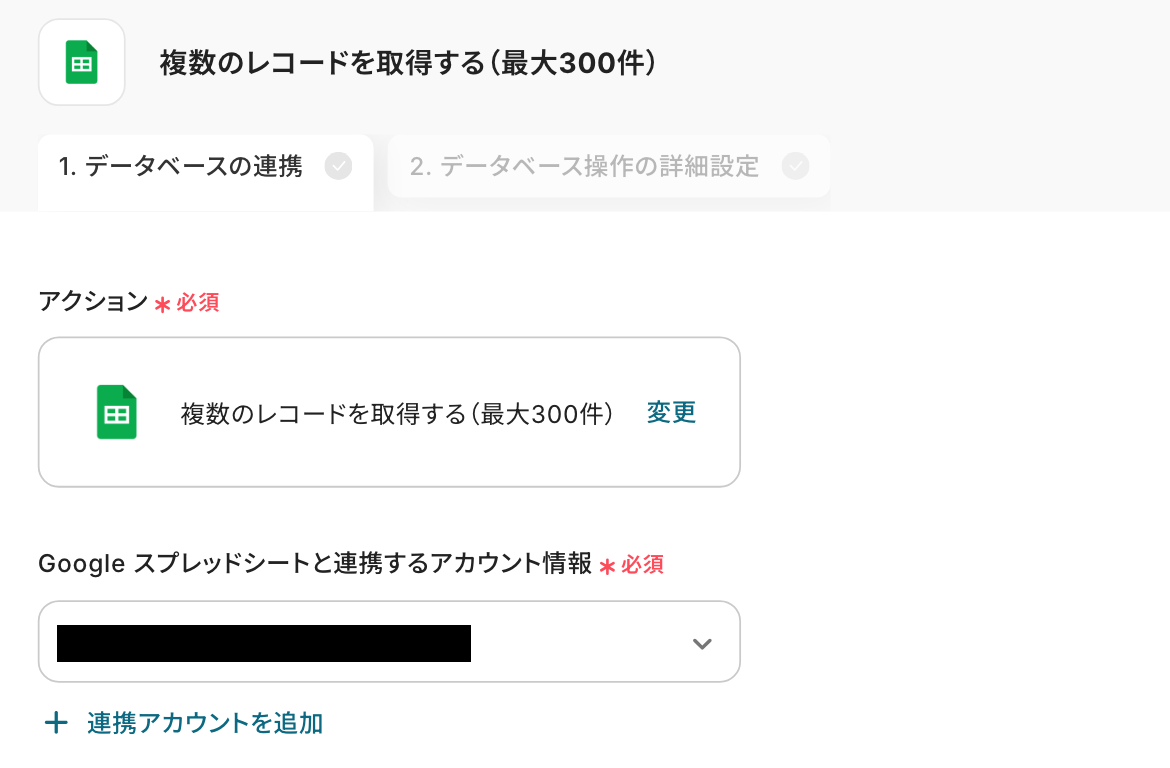Click the red asterisk next to アクション
The image size is (1170, 768).
click(162, 304)
